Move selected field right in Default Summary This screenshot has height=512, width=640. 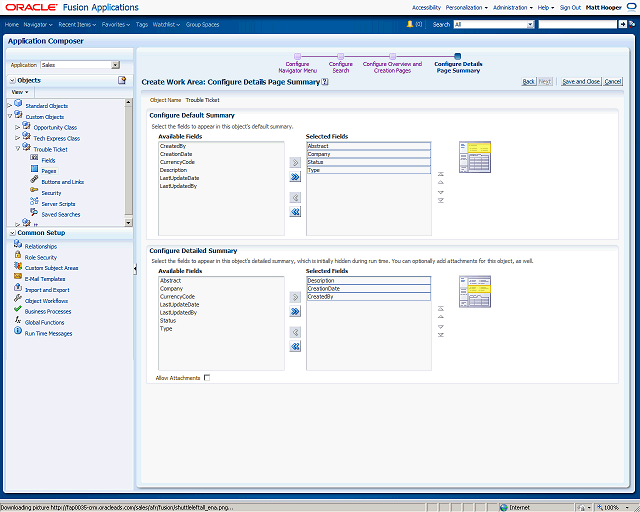(x=295, y=163)
